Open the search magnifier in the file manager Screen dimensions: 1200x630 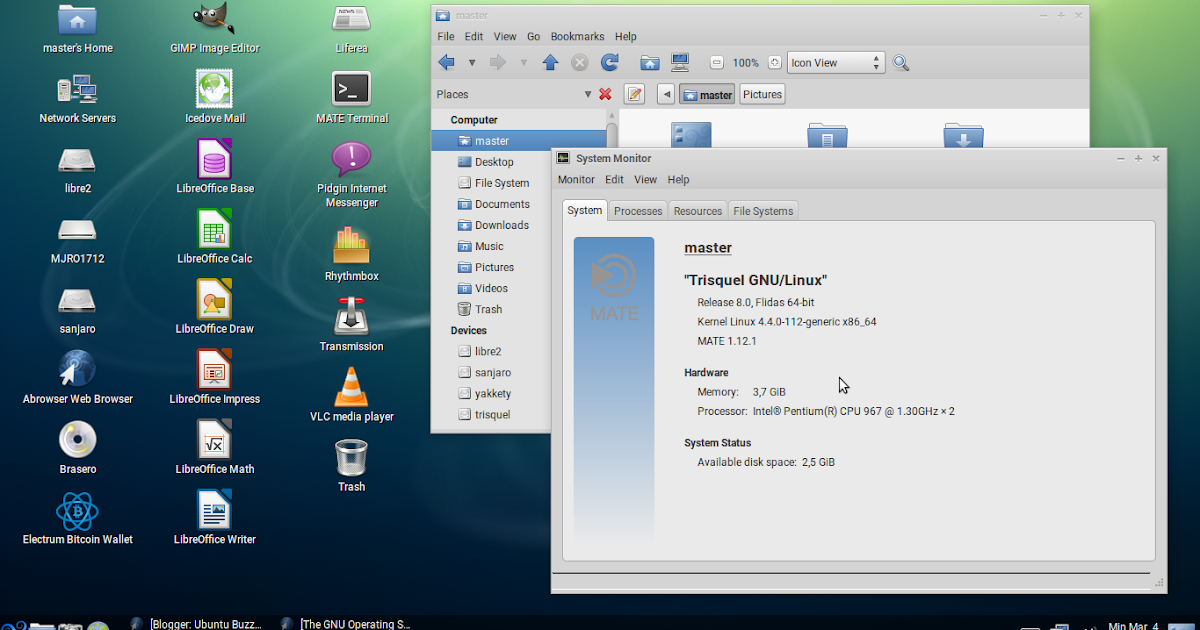point(900,62)
